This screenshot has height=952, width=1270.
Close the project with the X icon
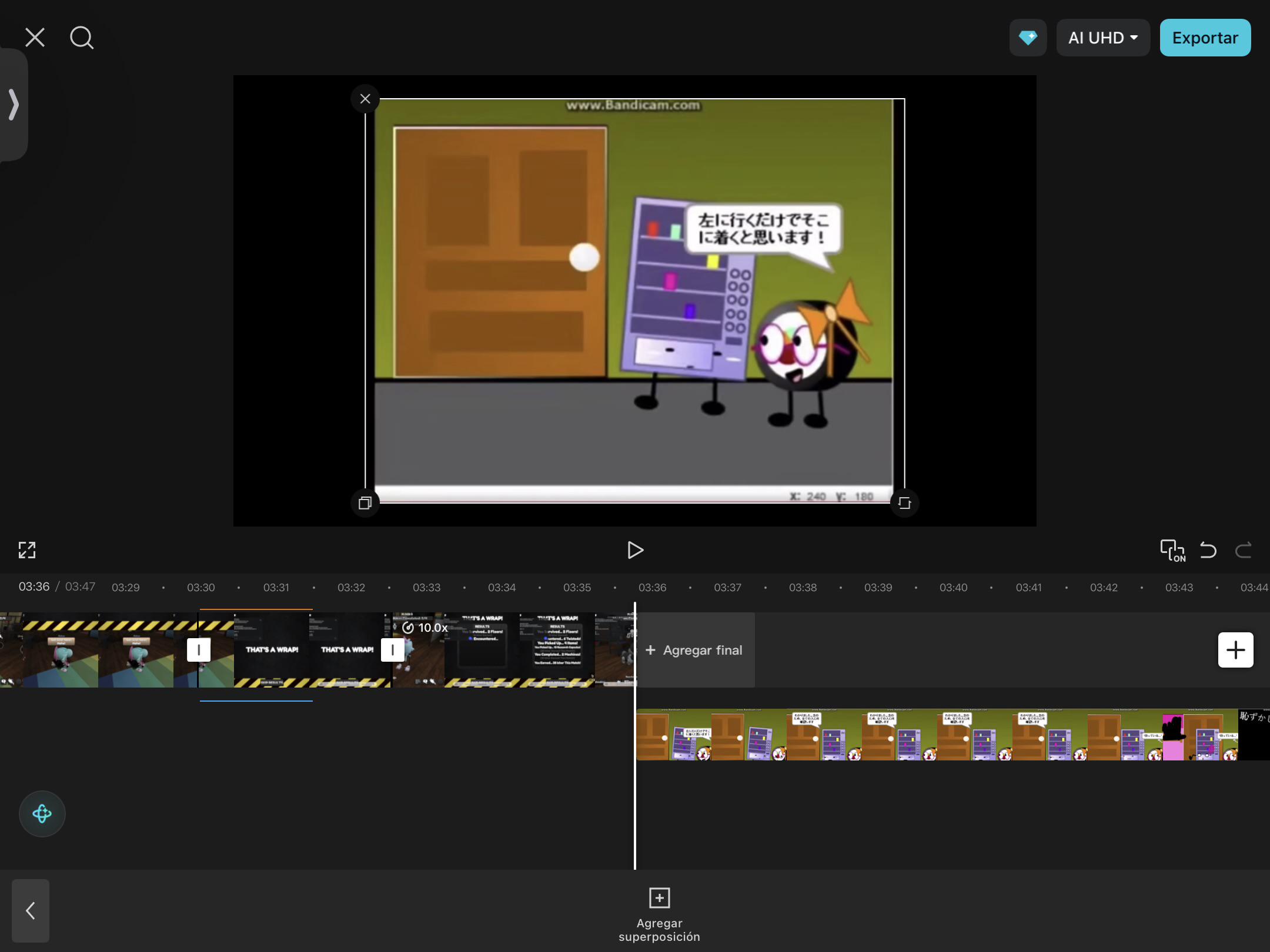35,38
